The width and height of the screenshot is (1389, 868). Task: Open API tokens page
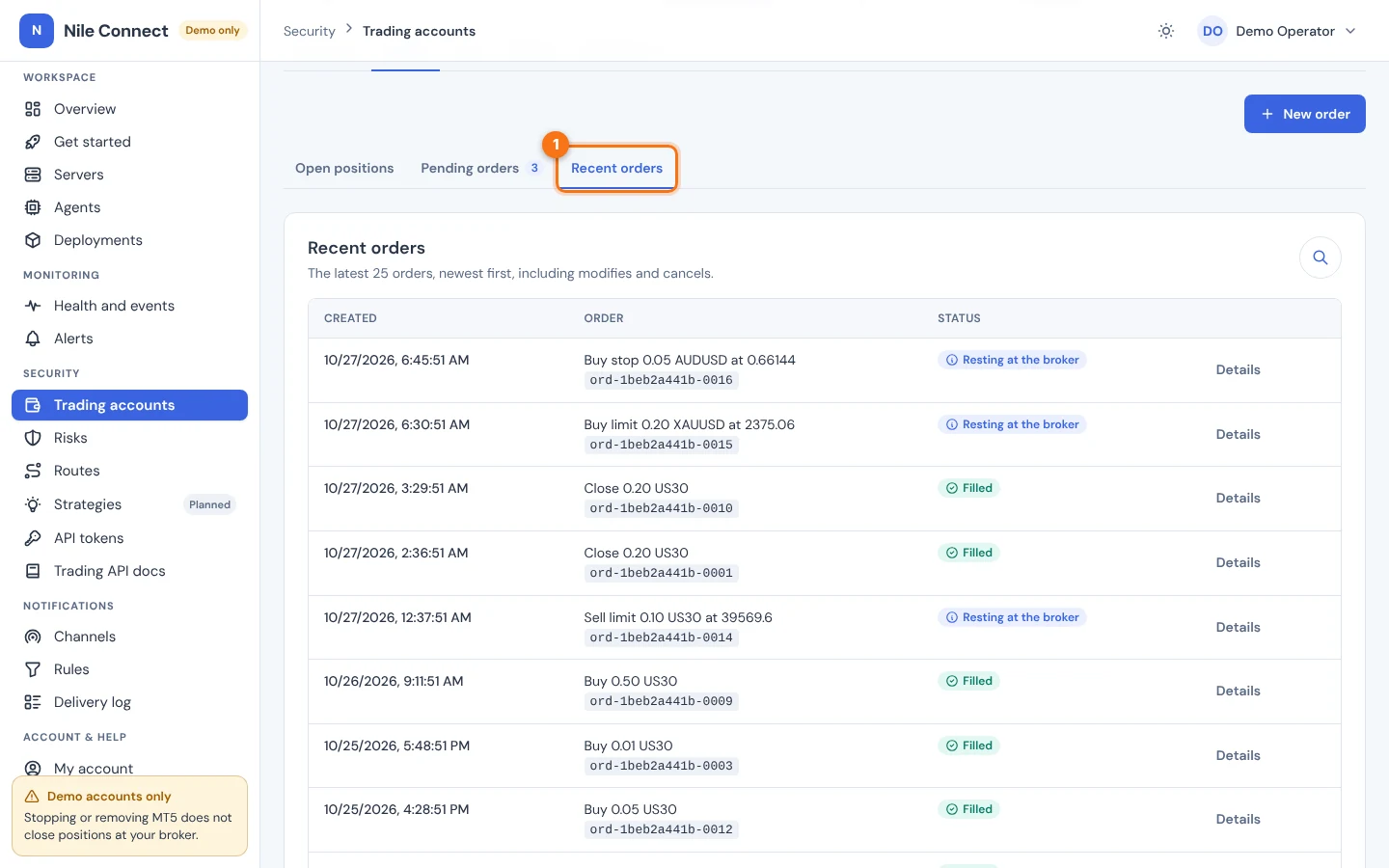(129, 538)
